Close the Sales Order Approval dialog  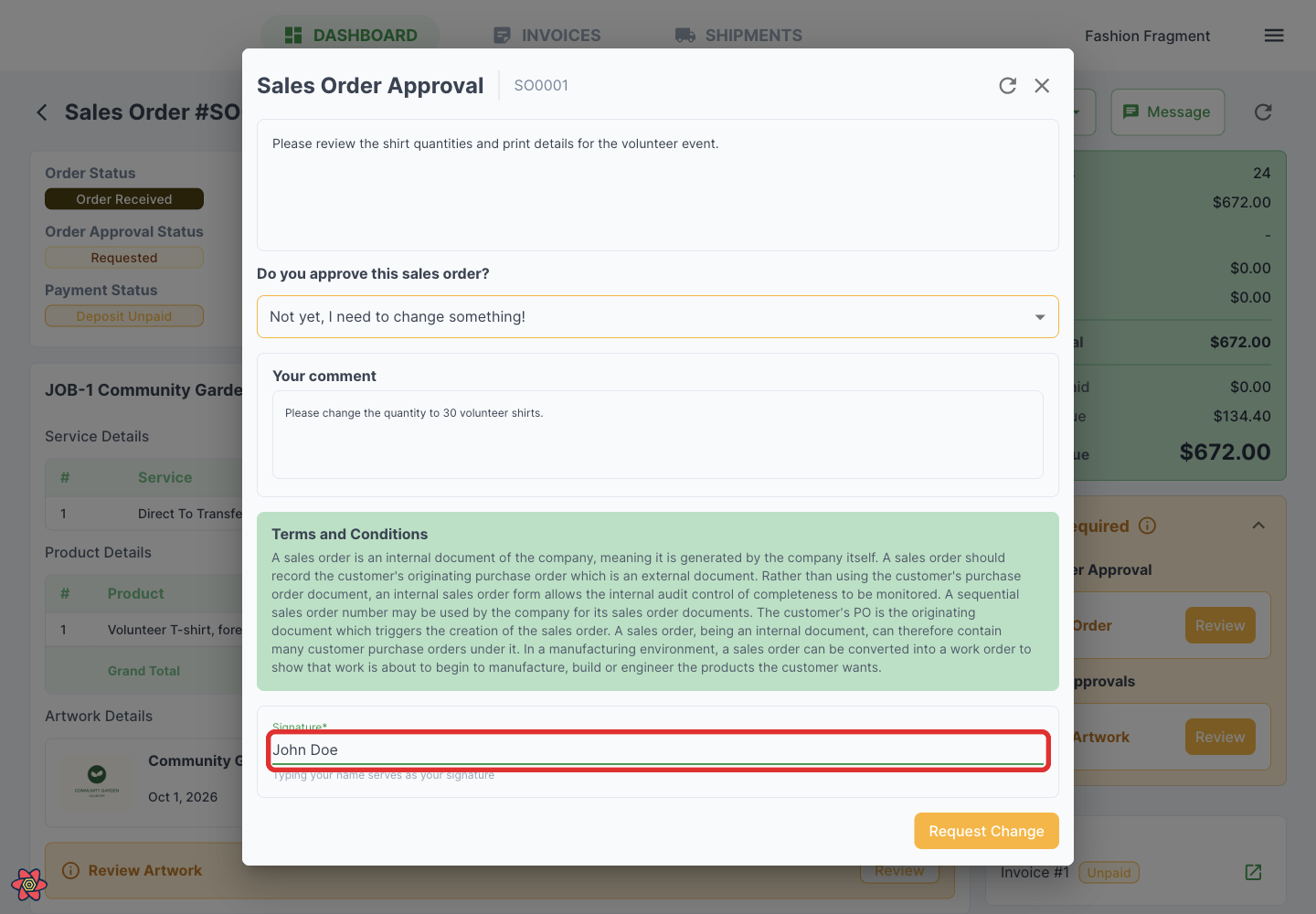(1042, 86)
